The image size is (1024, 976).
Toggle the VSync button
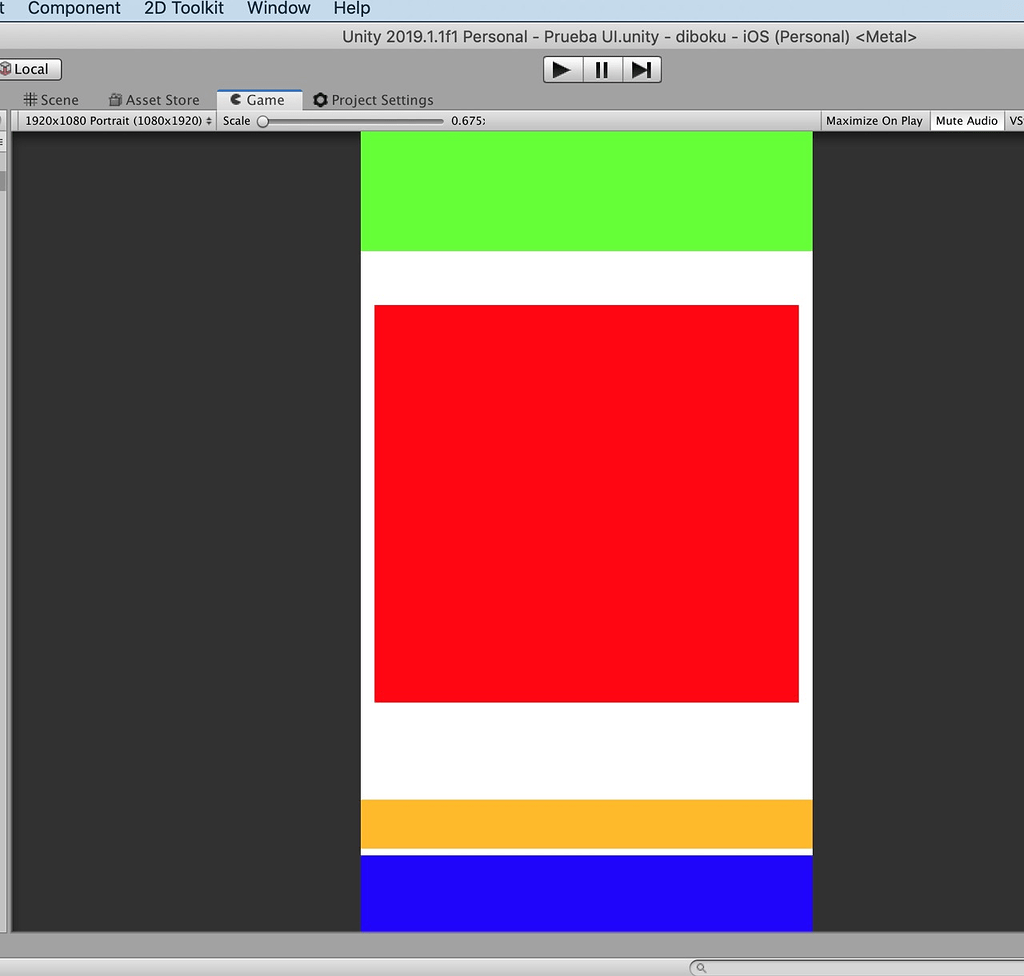coord(1017,120)
